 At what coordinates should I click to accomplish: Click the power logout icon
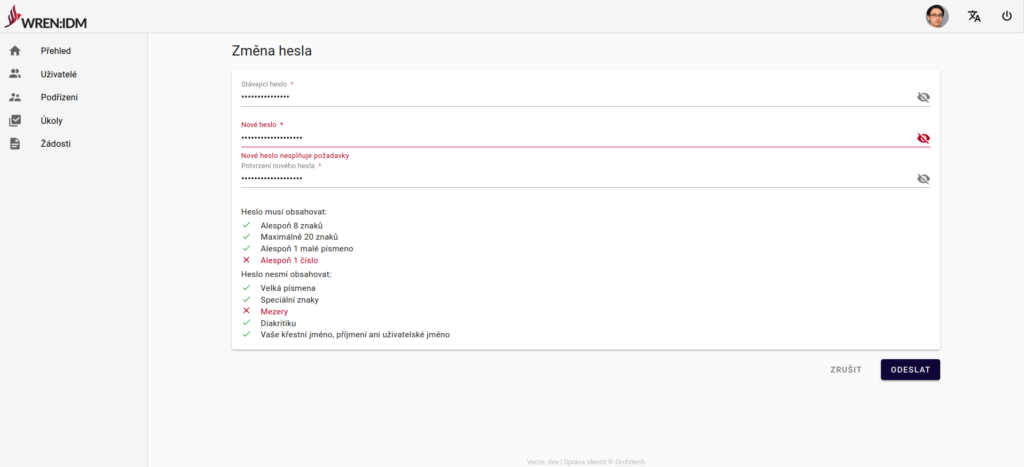point(1007,16)
